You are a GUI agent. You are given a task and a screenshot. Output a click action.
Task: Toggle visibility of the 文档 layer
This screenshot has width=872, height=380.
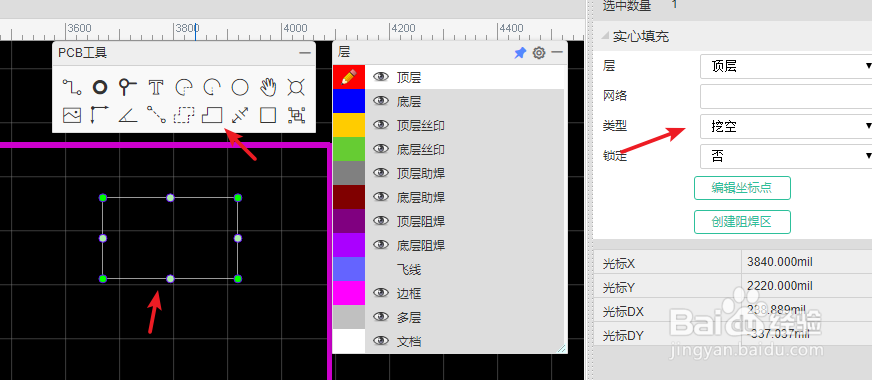pos(380,340)
